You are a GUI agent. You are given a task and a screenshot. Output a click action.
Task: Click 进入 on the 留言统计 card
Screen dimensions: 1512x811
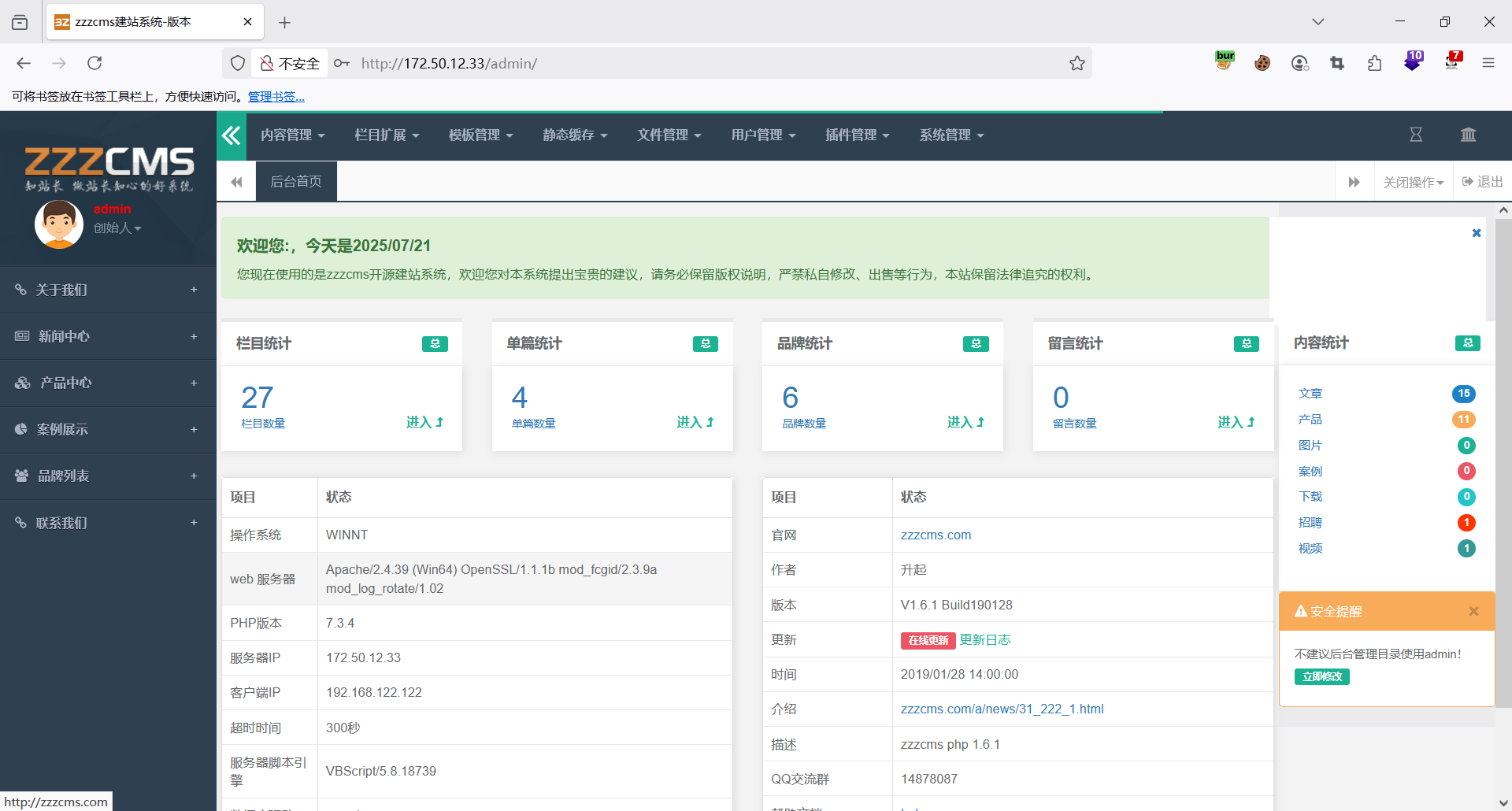(x=1236, y=422)
